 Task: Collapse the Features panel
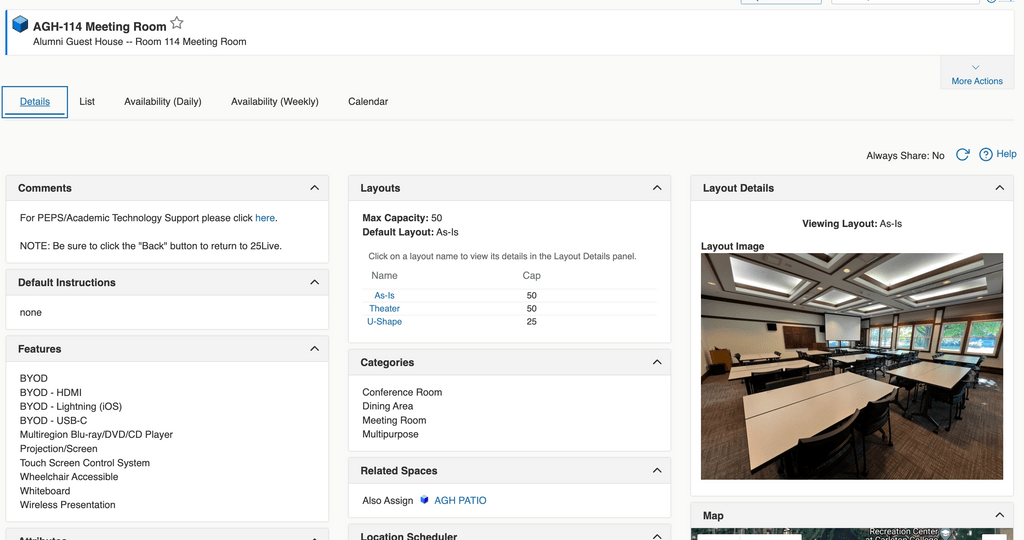(314, 349)
